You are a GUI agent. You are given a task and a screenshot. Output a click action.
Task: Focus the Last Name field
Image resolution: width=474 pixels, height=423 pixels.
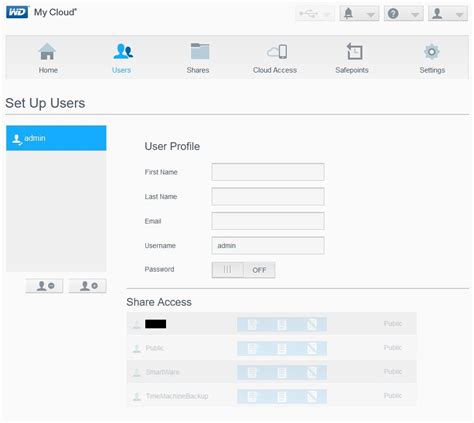point(268,196)
